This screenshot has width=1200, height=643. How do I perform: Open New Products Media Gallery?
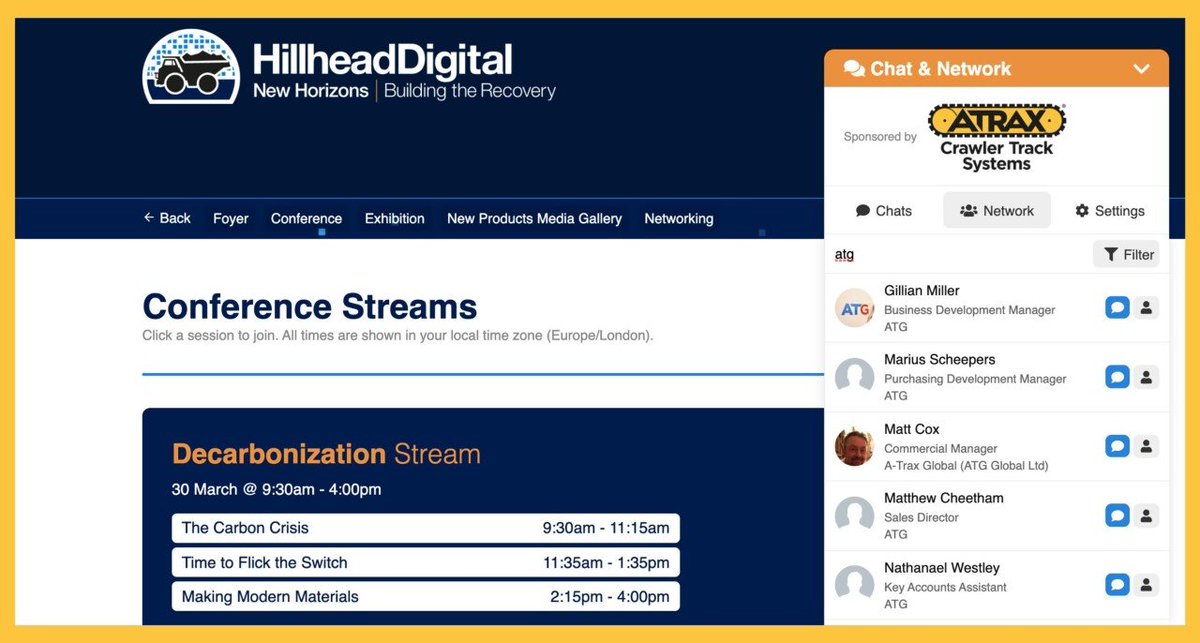click(x=534, y=218)
